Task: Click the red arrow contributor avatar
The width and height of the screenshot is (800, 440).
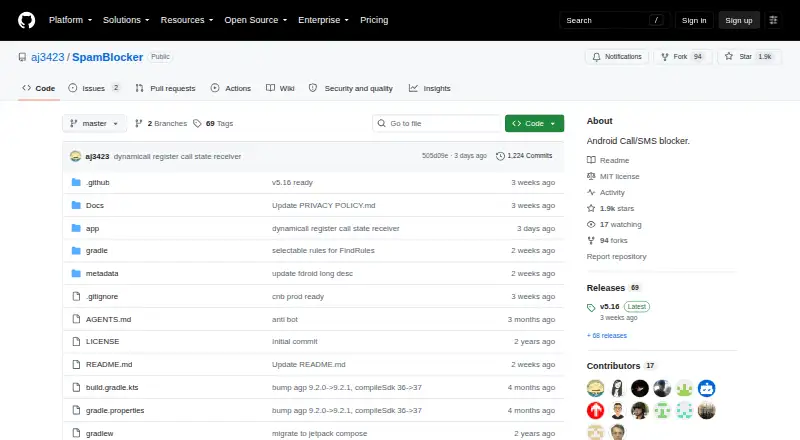Action: point(595,410)
